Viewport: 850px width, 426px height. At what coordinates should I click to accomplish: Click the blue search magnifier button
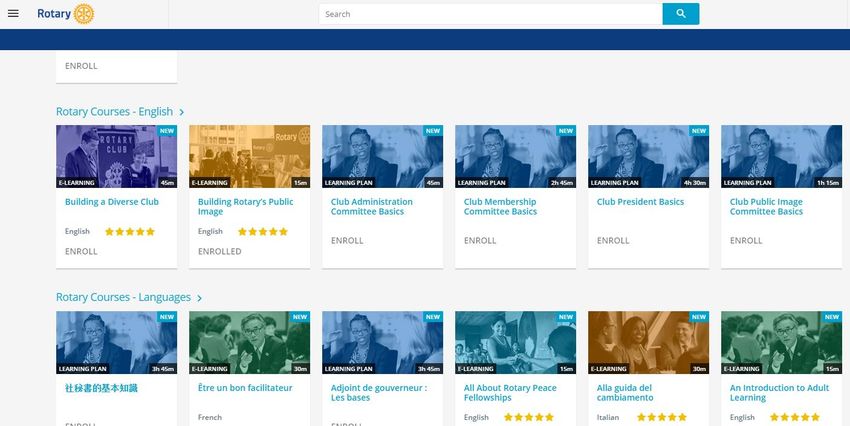coord(680,14)
